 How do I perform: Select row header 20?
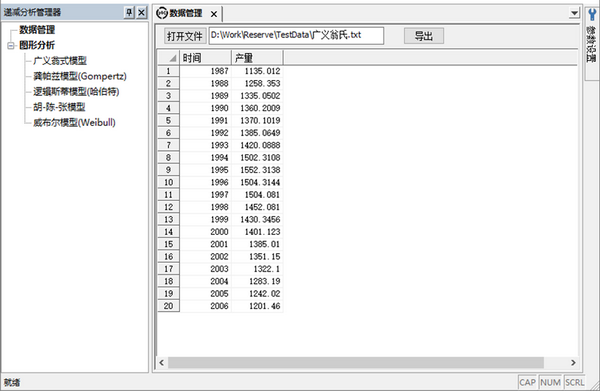tap(168, 306)
